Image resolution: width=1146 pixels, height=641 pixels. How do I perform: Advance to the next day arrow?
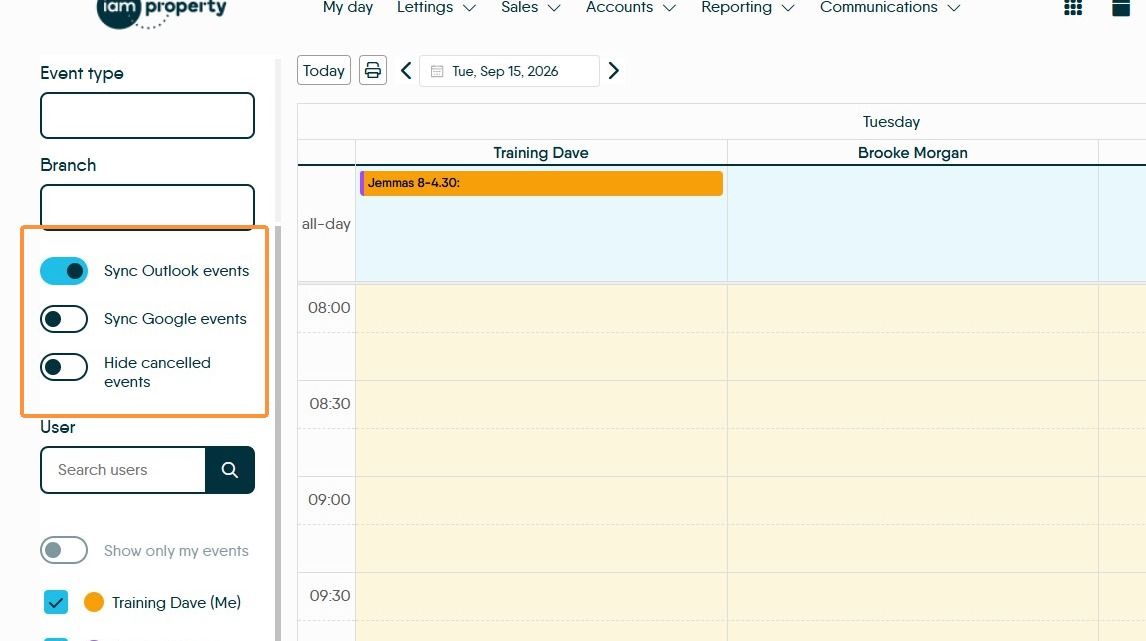(x=614, y=71)
